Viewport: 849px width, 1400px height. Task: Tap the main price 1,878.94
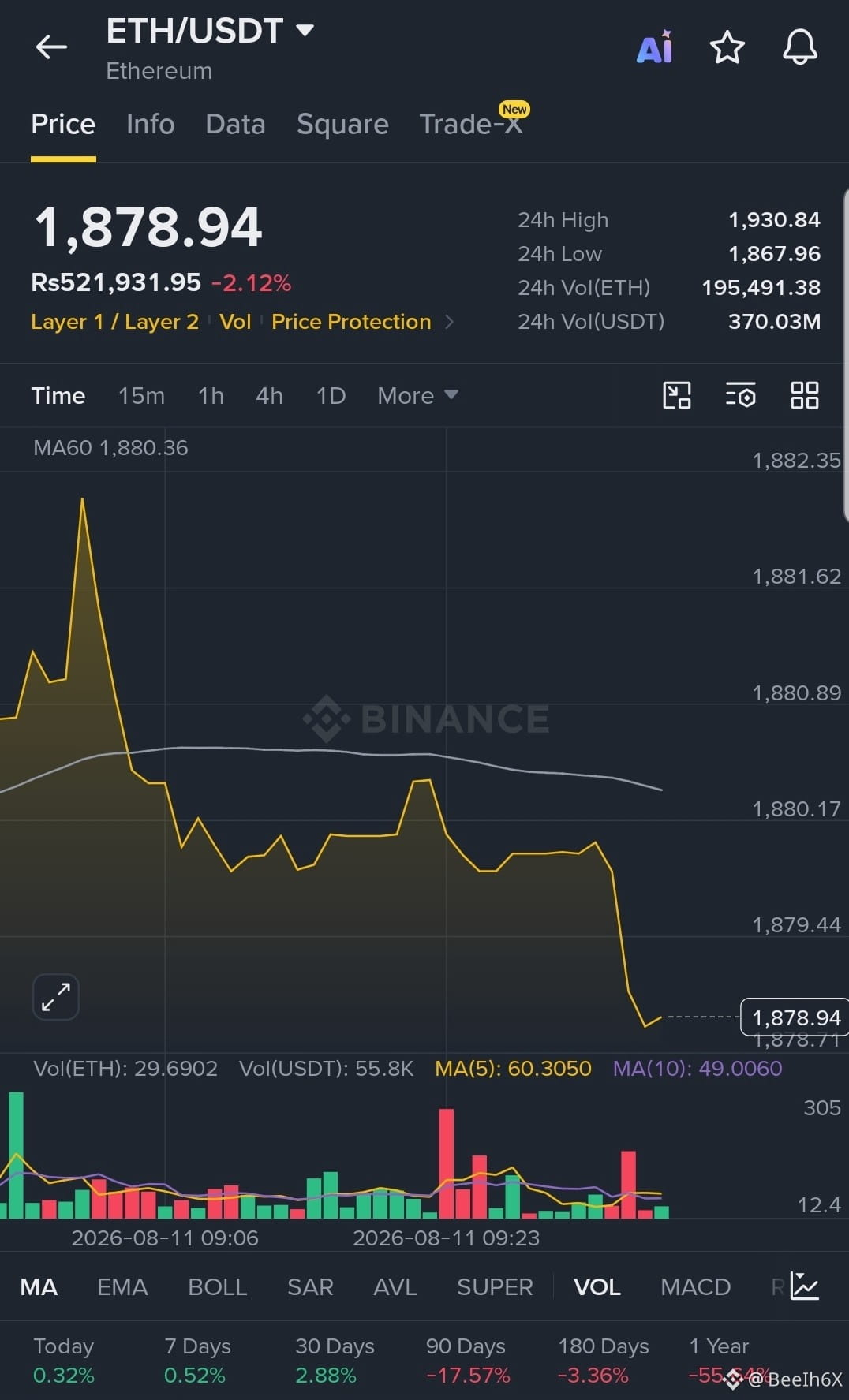[x=148, y=227]
